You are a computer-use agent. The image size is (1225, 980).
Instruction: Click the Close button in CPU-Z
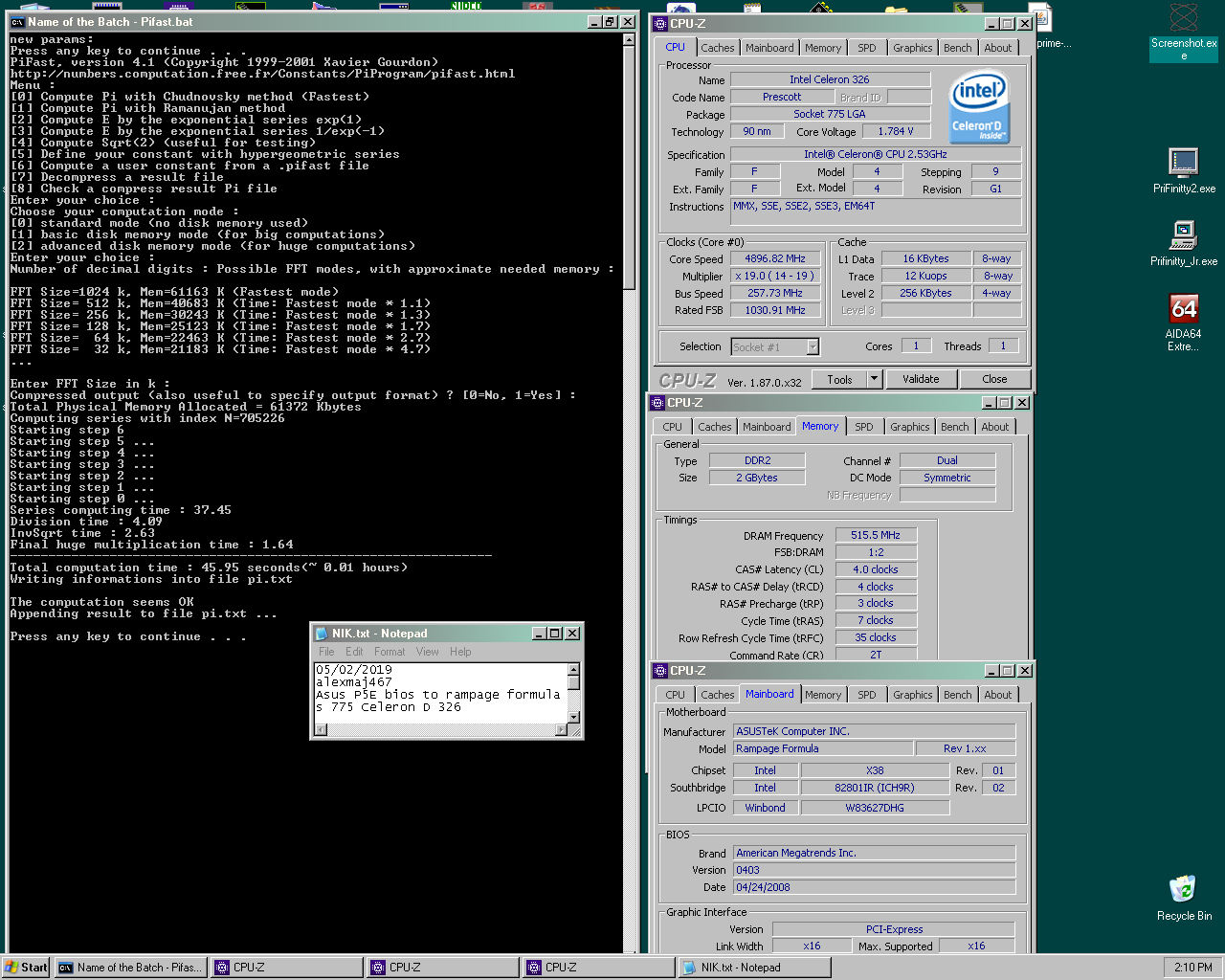point(994,379)
